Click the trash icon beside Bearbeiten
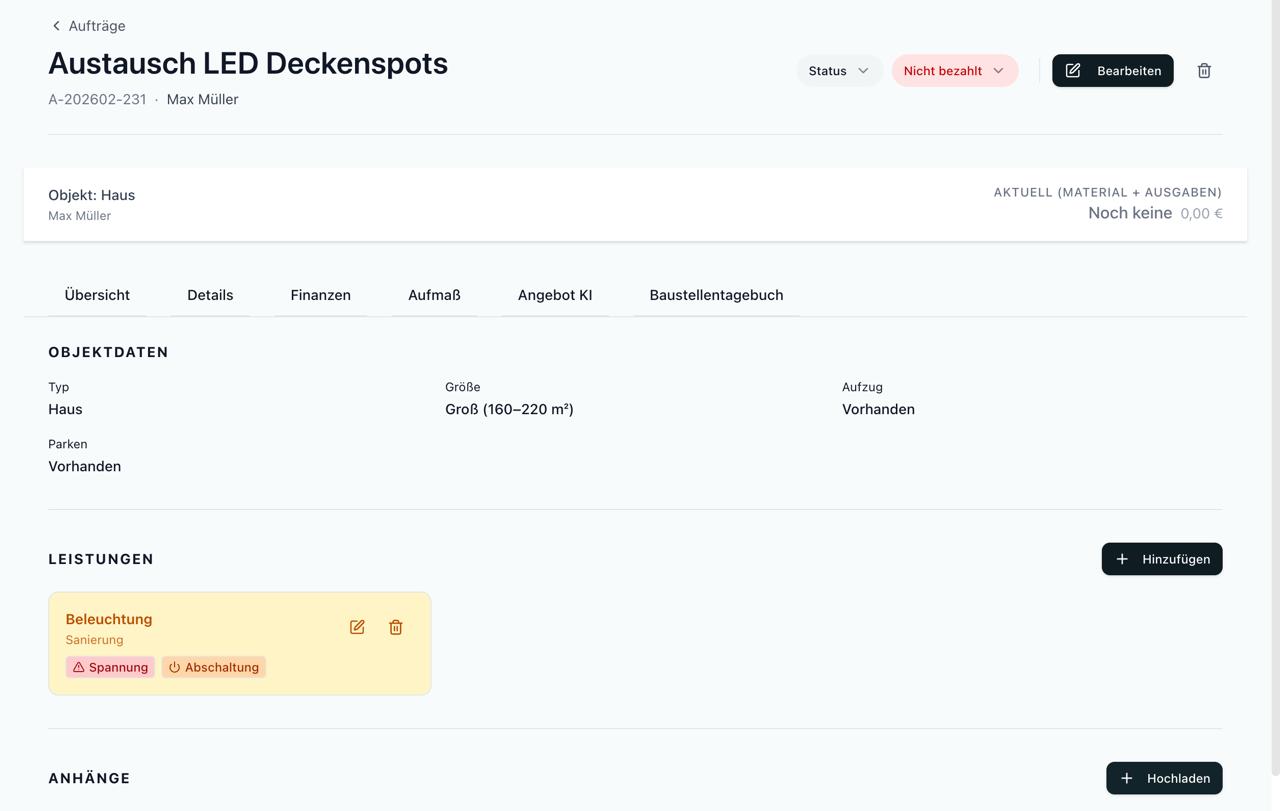The width and height of the screenshot is (1280, 811). (x=1204, y=71)
